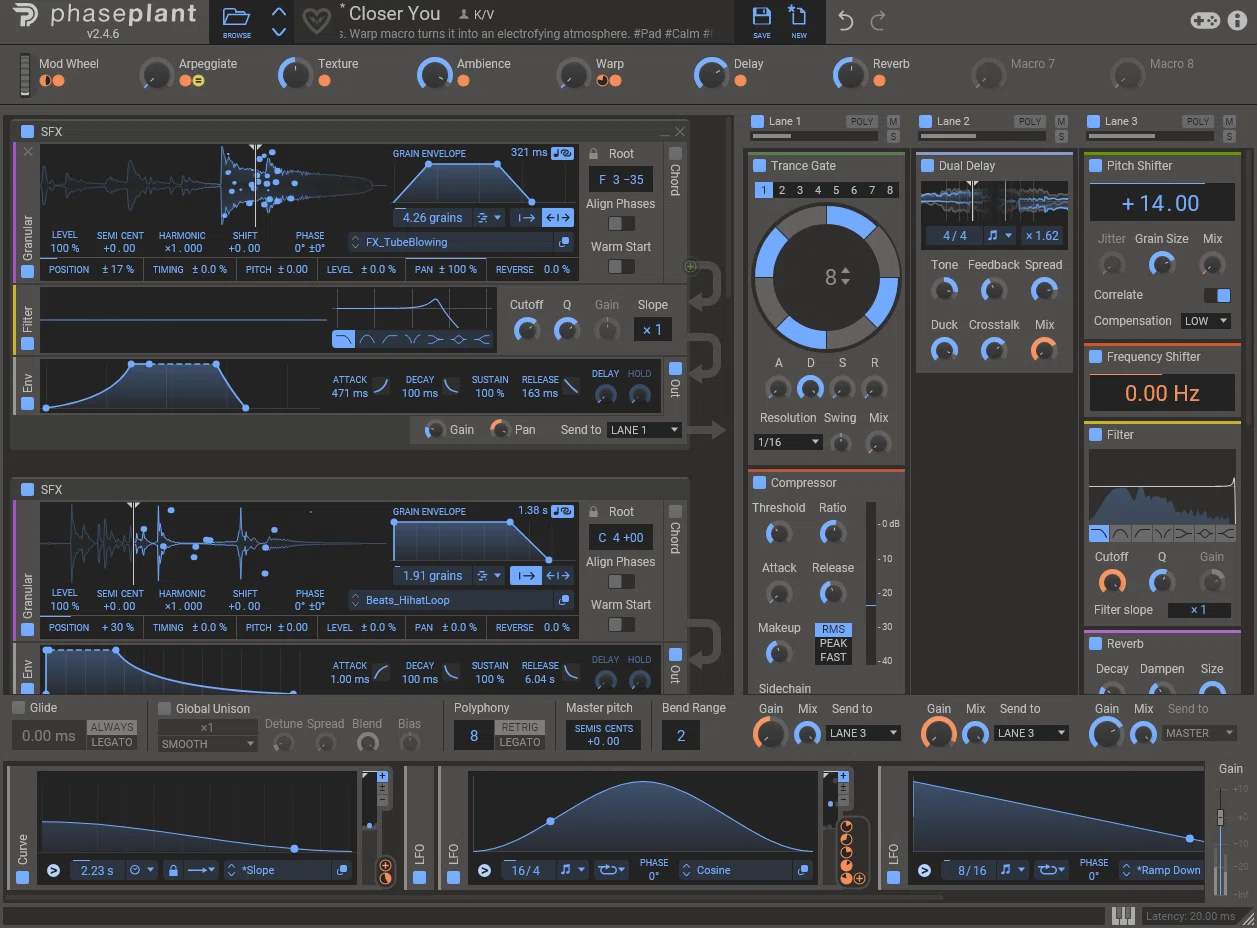Image resolution: width=1257 pixels, height=928 pixels.
Task: Click the Attack curve shape icon in first Env
Action: click(382, 386)
